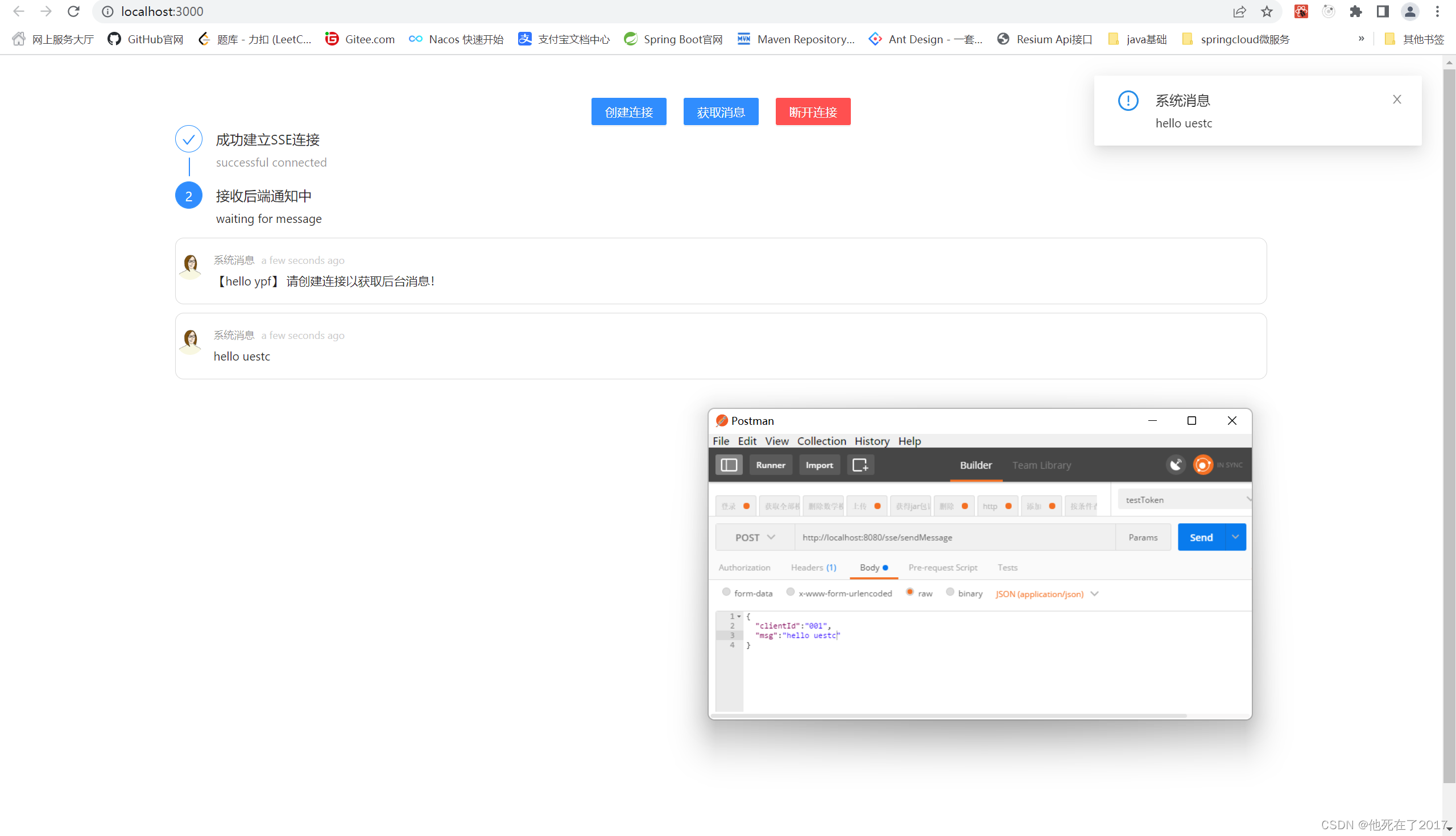Image resolution: width=1456 pixels, height=836 pixels.
Task: Open the browser share page icon
Action: 1239,11
